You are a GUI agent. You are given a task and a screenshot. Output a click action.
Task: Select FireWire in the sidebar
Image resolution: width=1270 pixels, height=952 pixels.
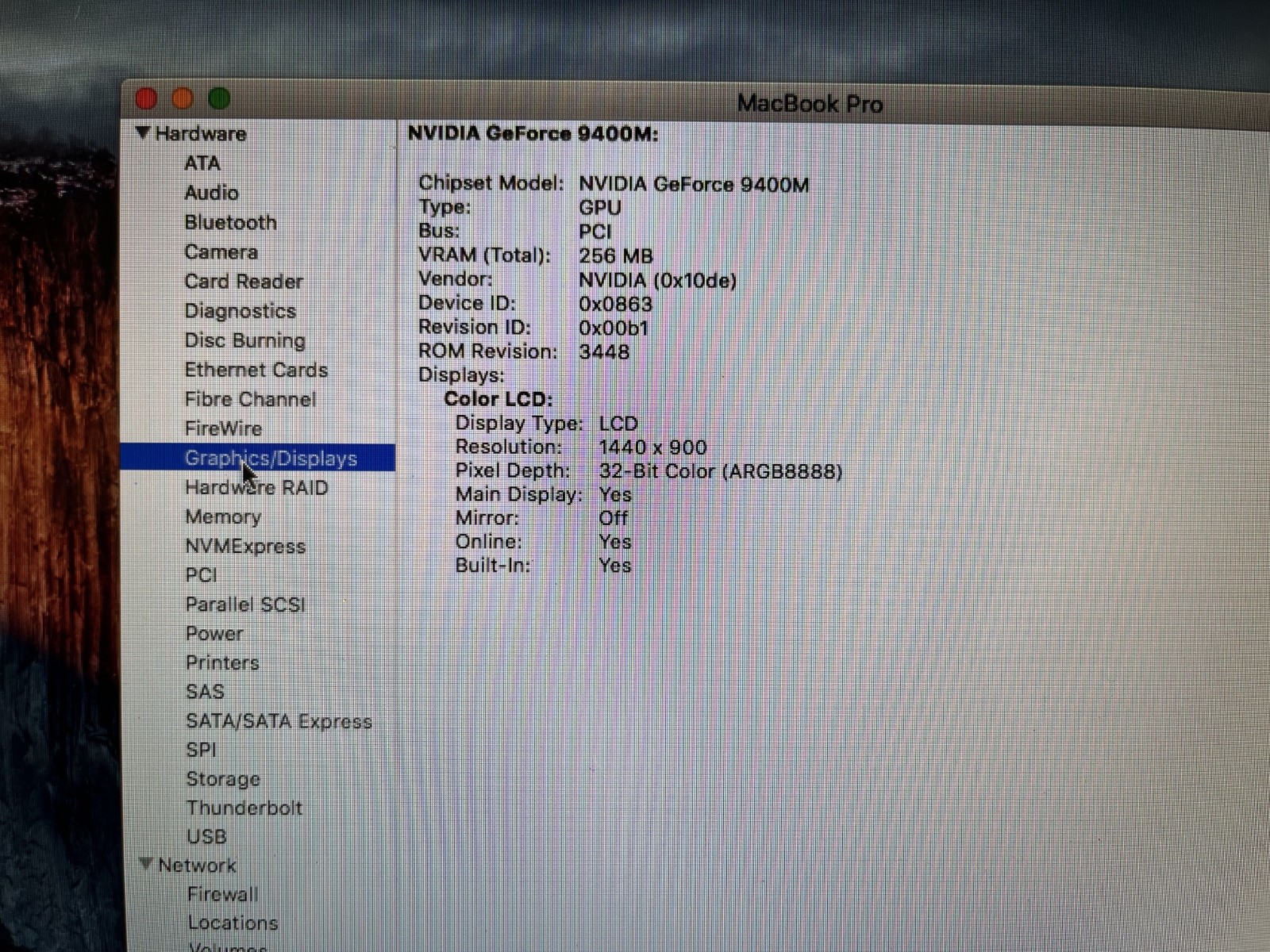point(223,428)
